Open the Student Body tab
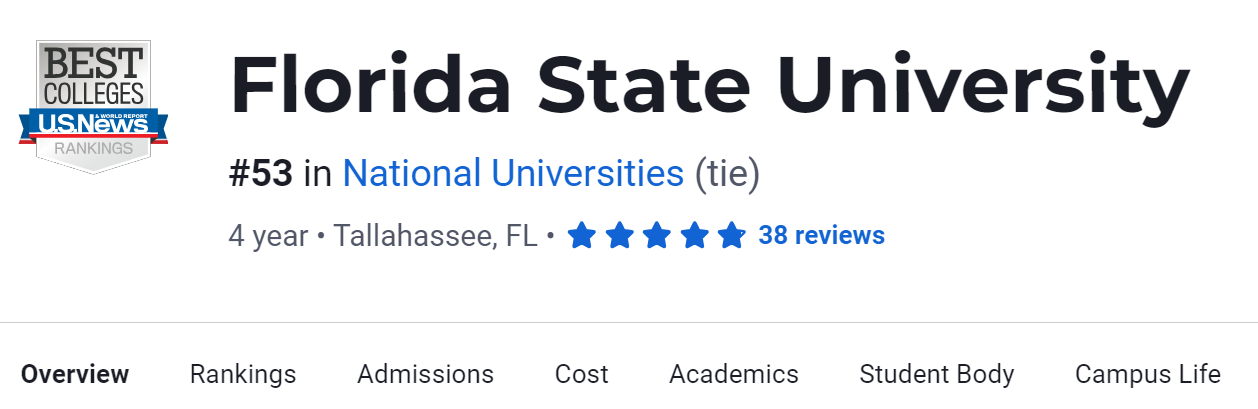The image size is (1258, 409). coord(937,374)
